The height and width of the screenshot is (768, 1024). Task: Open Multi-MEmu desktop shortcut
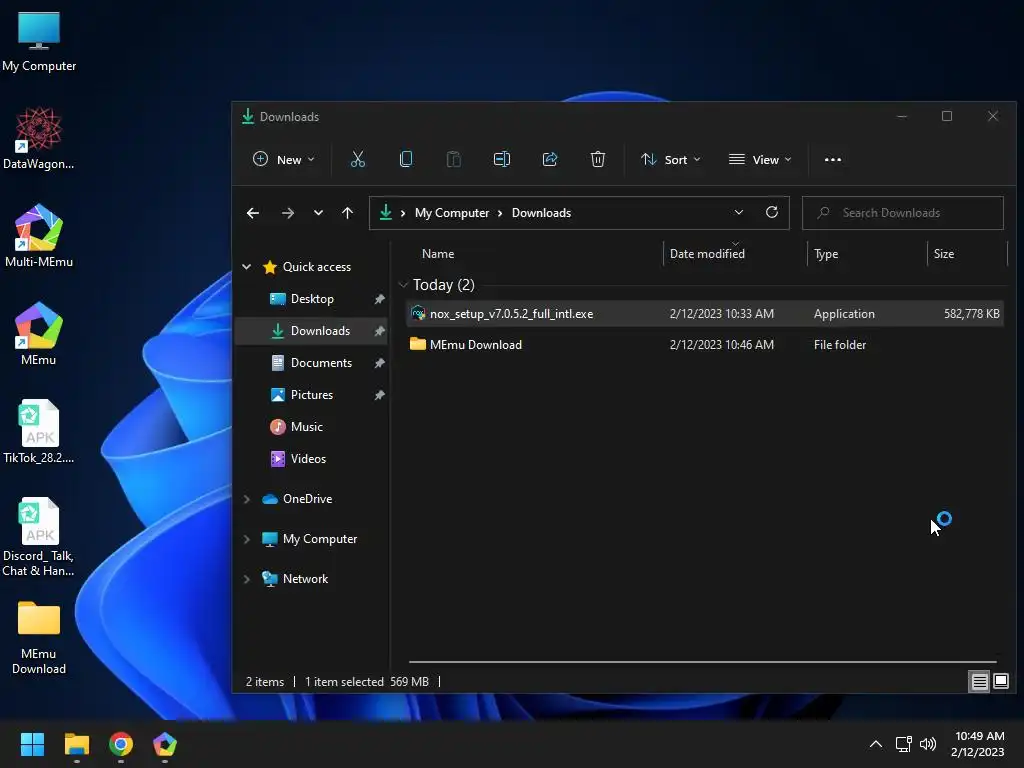click(39, 236)
